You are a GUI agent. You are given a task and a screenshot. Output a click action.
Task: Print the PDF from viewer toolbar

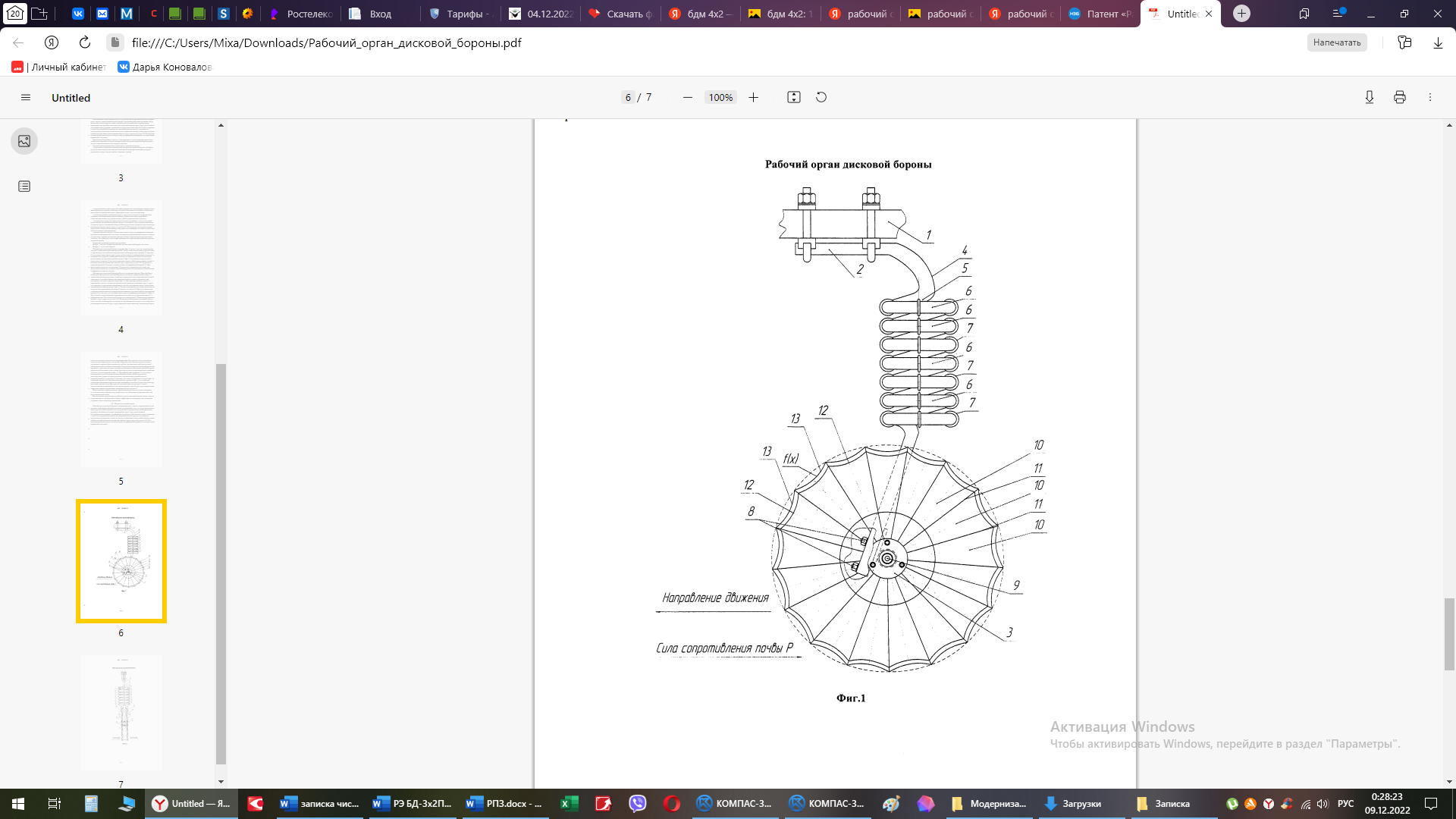1400,97
